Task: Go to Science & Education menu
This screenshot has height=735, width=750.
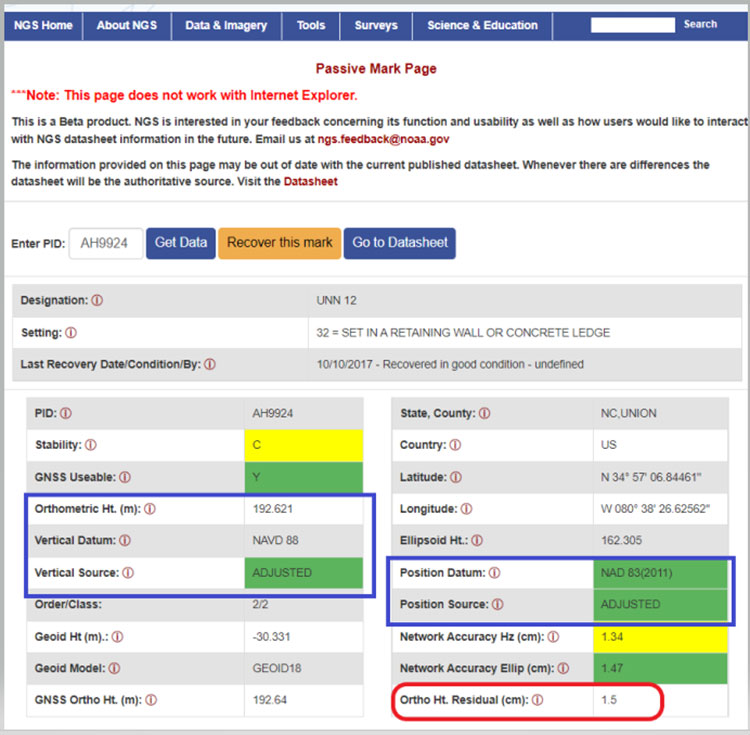Action: tap(482, 25)
